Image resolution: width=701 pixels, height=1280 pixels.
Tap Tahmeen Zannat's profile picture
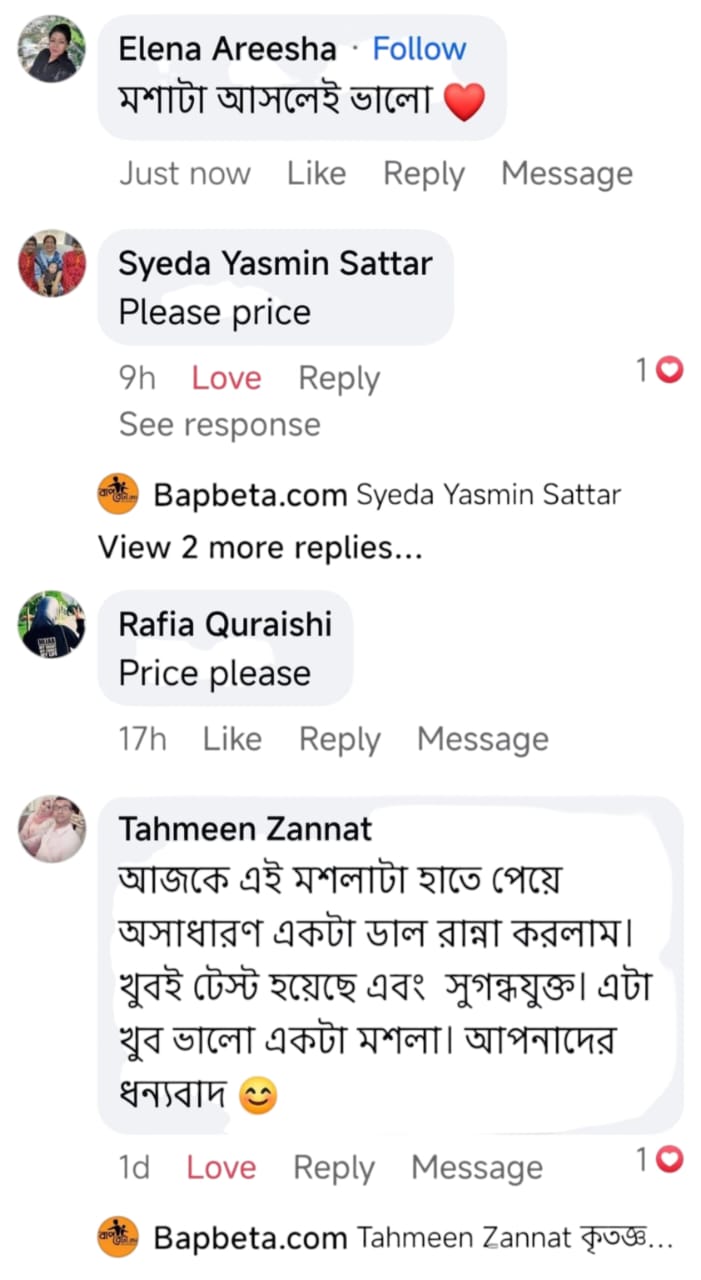(x=51, y=829)
